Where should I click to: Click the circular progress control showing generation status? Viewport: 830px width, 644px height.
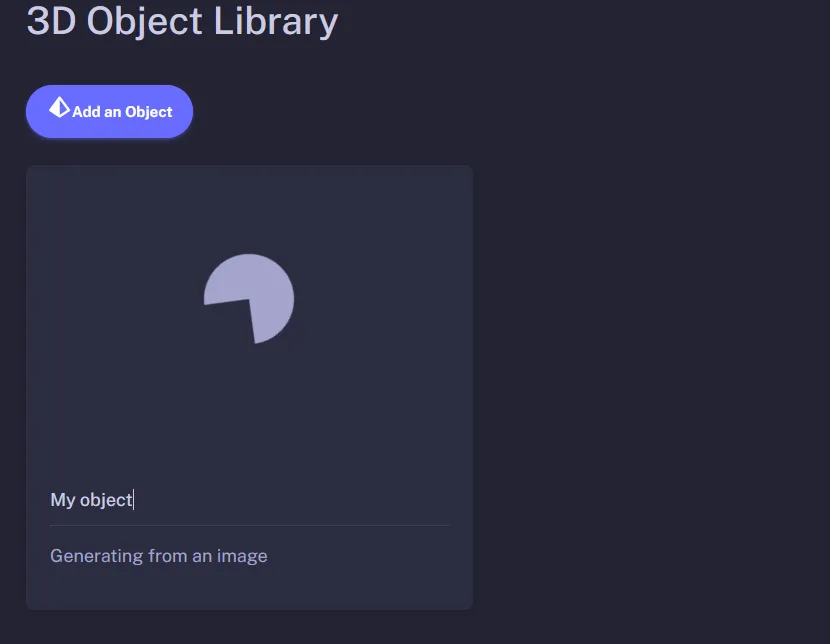[249, 298]
